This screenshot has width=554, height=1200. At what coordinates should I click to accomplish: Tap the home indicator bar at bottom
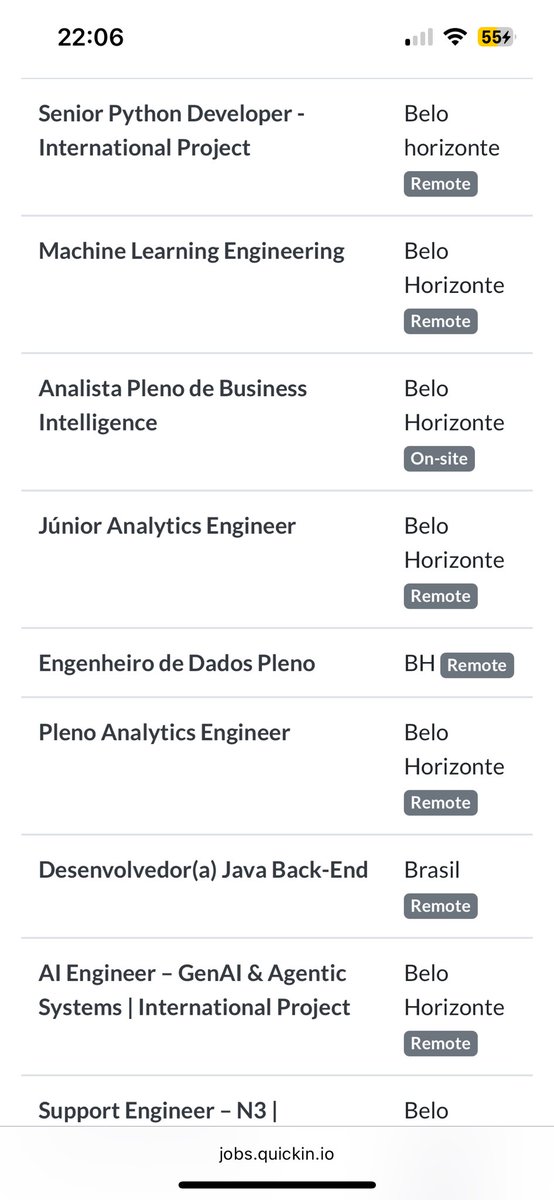pos(277,1185)
